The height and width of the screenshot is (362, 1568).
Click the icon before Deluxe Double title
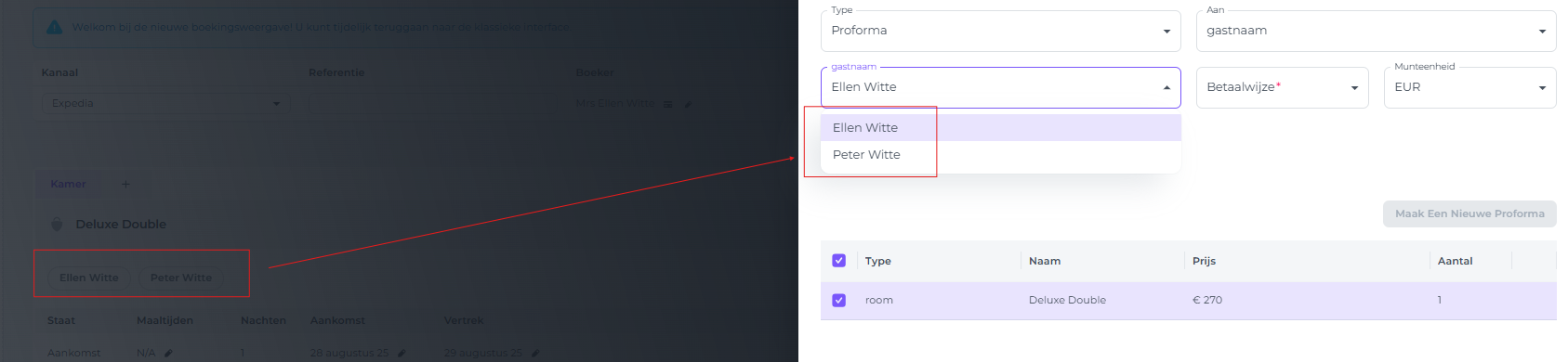[x=57, y=224]
